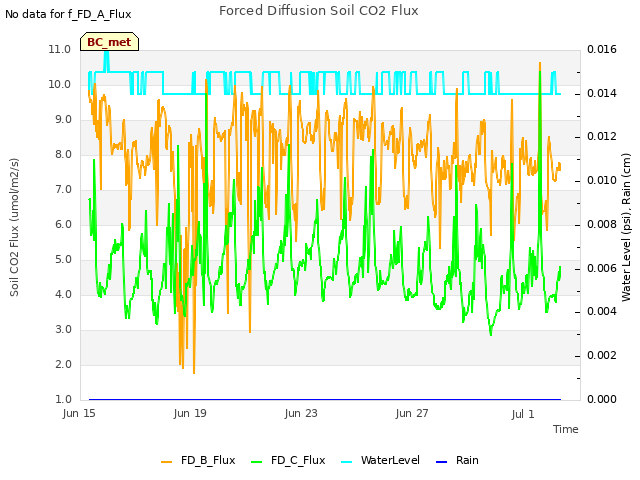Click the 1.0 left axis value
Viewport: 640px width, 480px height.
click(63, 399)
